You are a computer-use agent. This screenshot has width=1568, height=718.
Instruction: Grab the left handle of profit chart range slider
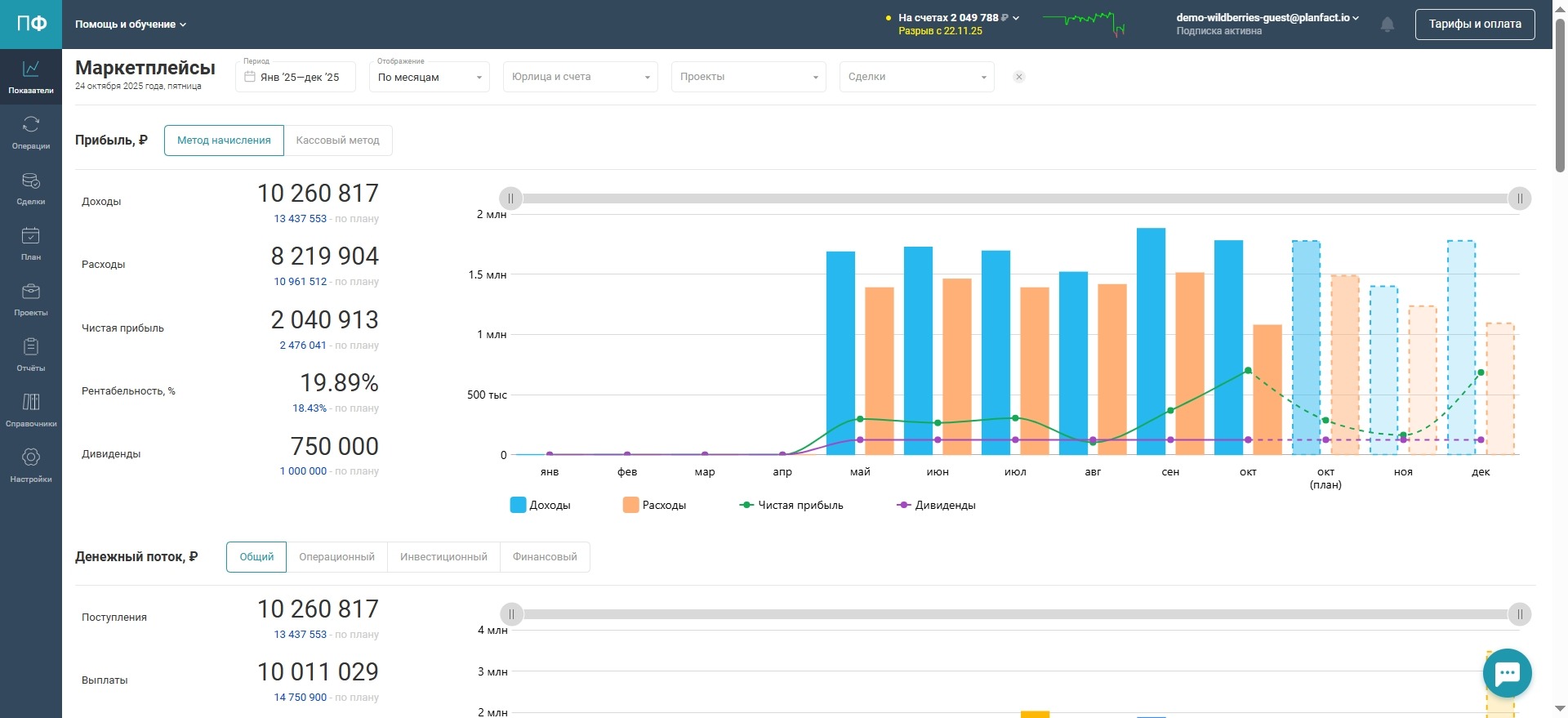point(511,198)
